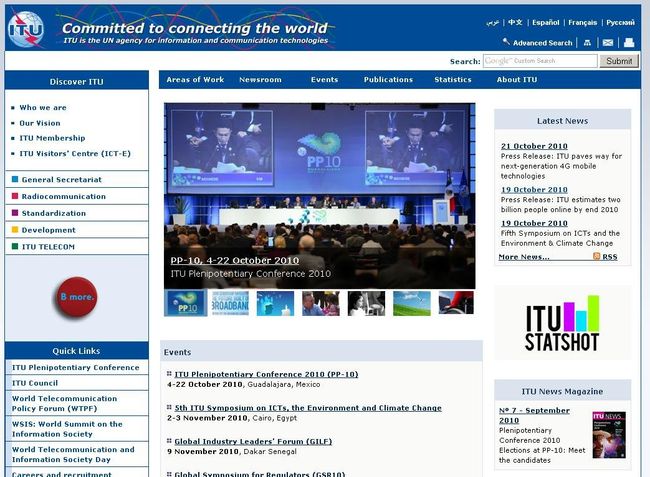Click the ITU globe logo
This screenshot has width=650, height=477.
26,29
